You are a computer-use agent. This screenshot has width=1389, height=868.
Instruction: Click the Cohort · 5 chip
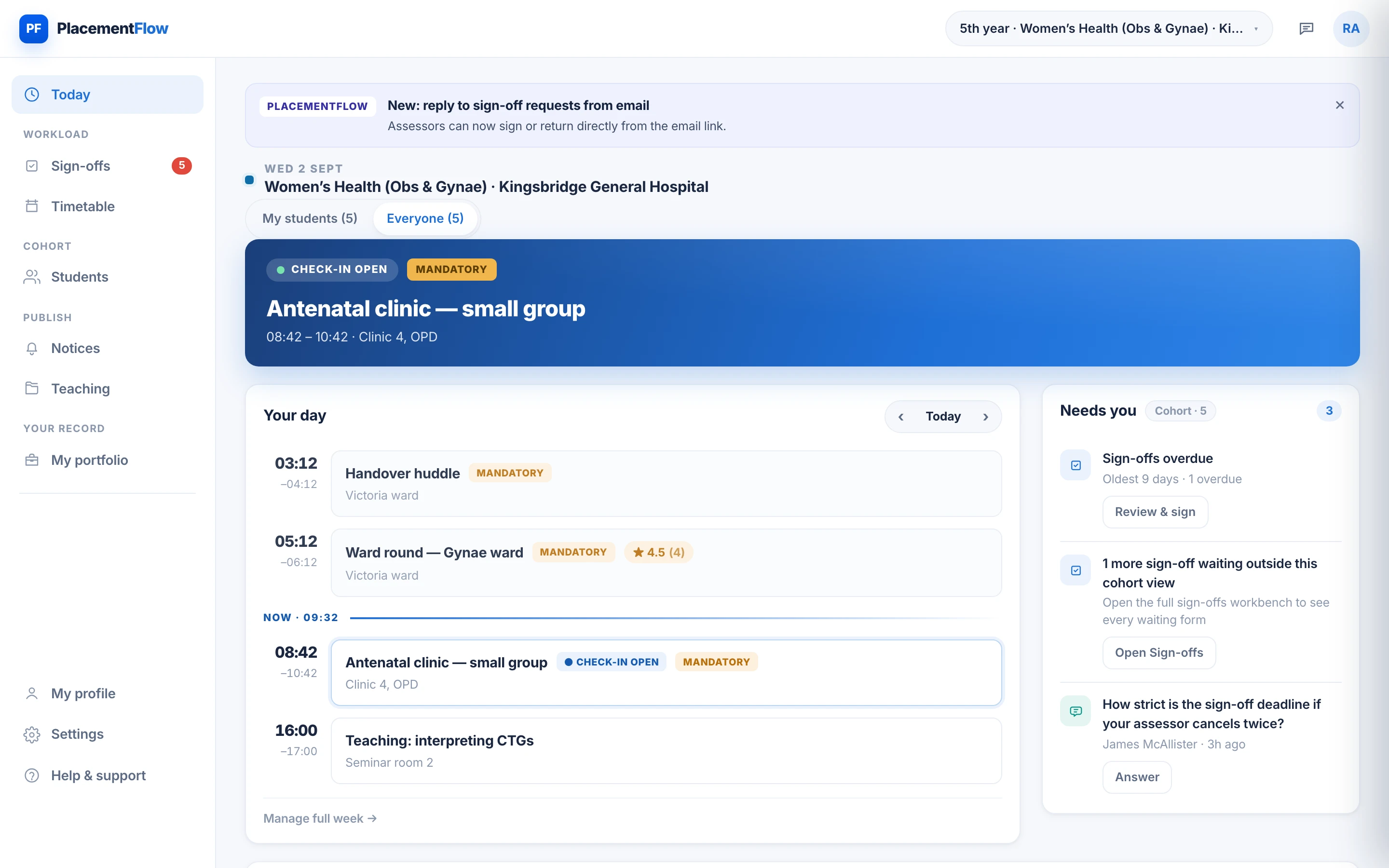[x=1180, y=411]
